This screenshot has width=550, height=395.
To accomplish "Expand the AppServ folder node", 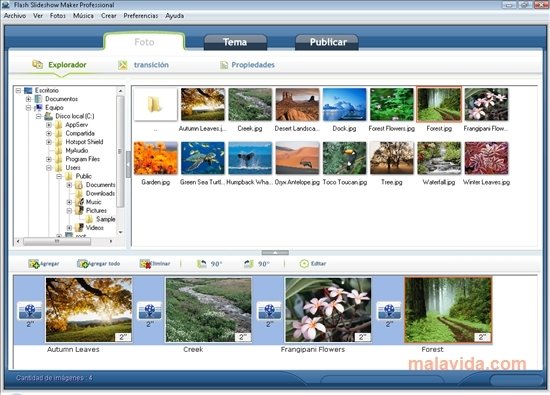I will (49, 125).
